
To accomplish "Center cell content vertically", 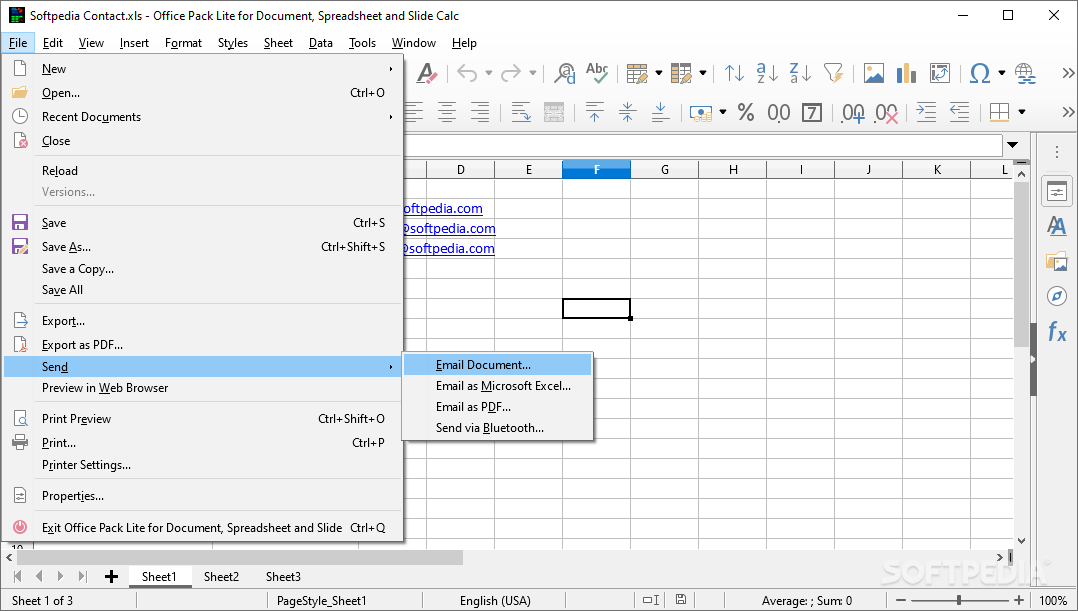I will (627, 112).
